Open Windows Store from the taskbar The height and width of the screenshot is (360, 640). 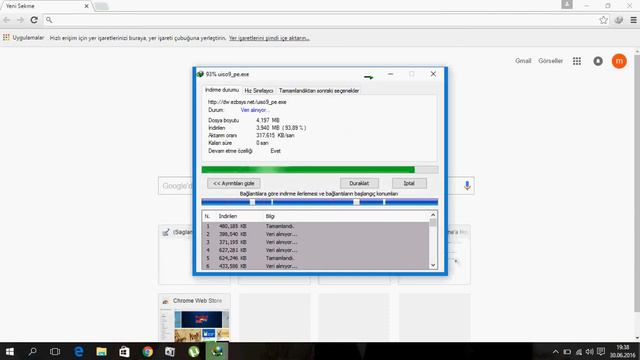click(124, 351)
